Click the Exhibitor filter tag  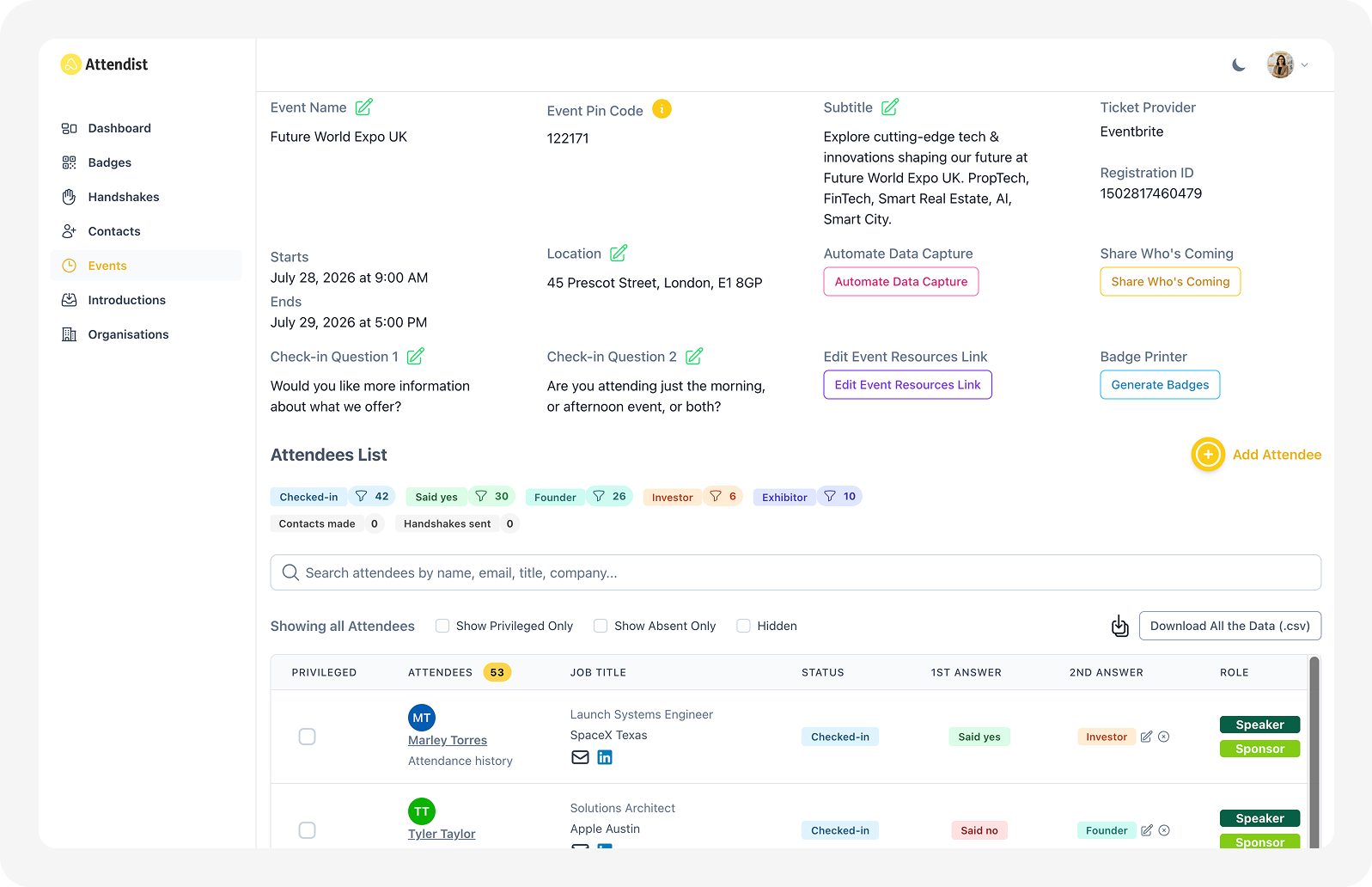[784, 497]
